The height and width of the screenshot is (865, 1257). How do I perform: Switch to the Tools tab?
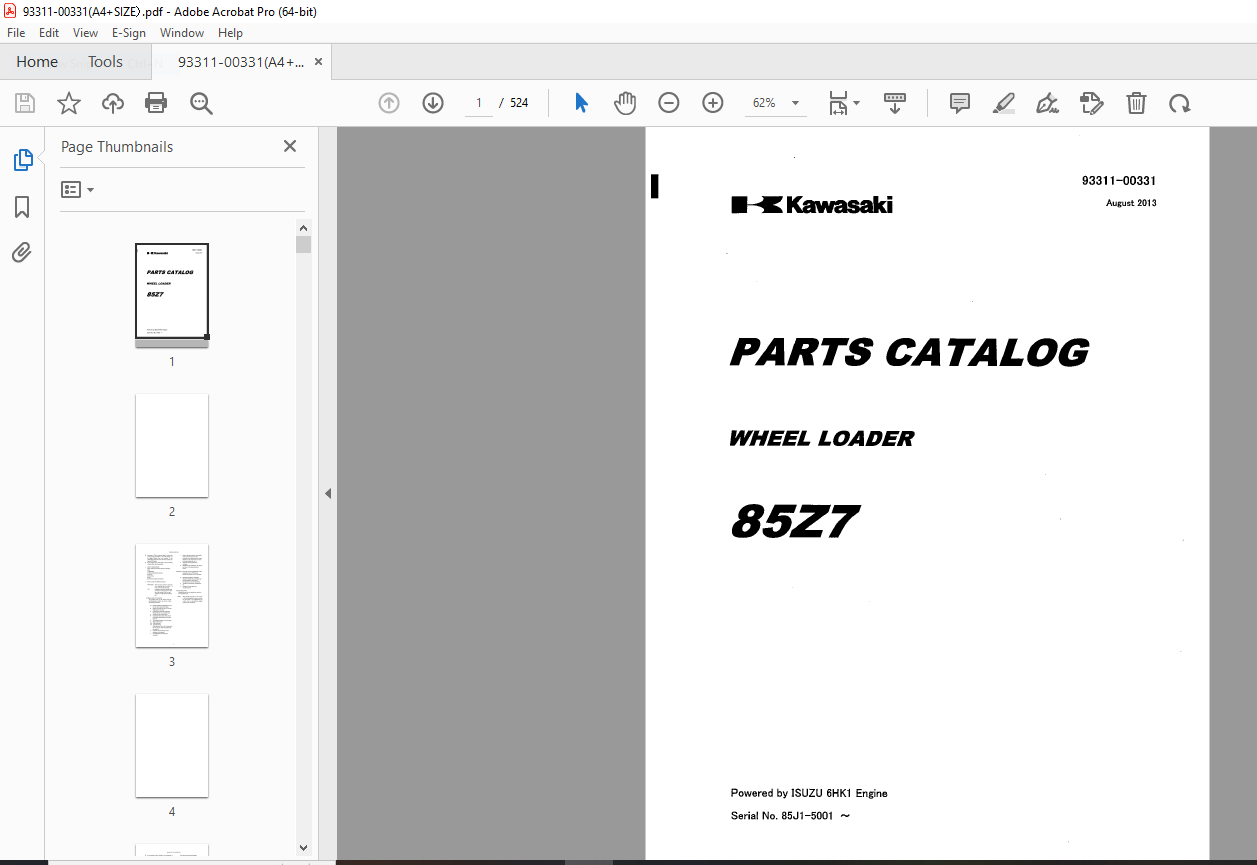point(105,62)
